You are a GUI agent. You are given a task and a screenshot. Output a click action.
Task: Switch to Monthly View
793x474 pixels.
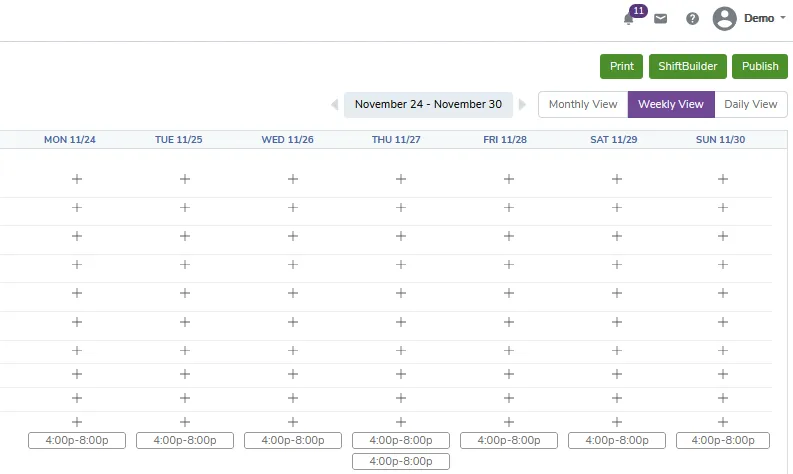[583, 105]
